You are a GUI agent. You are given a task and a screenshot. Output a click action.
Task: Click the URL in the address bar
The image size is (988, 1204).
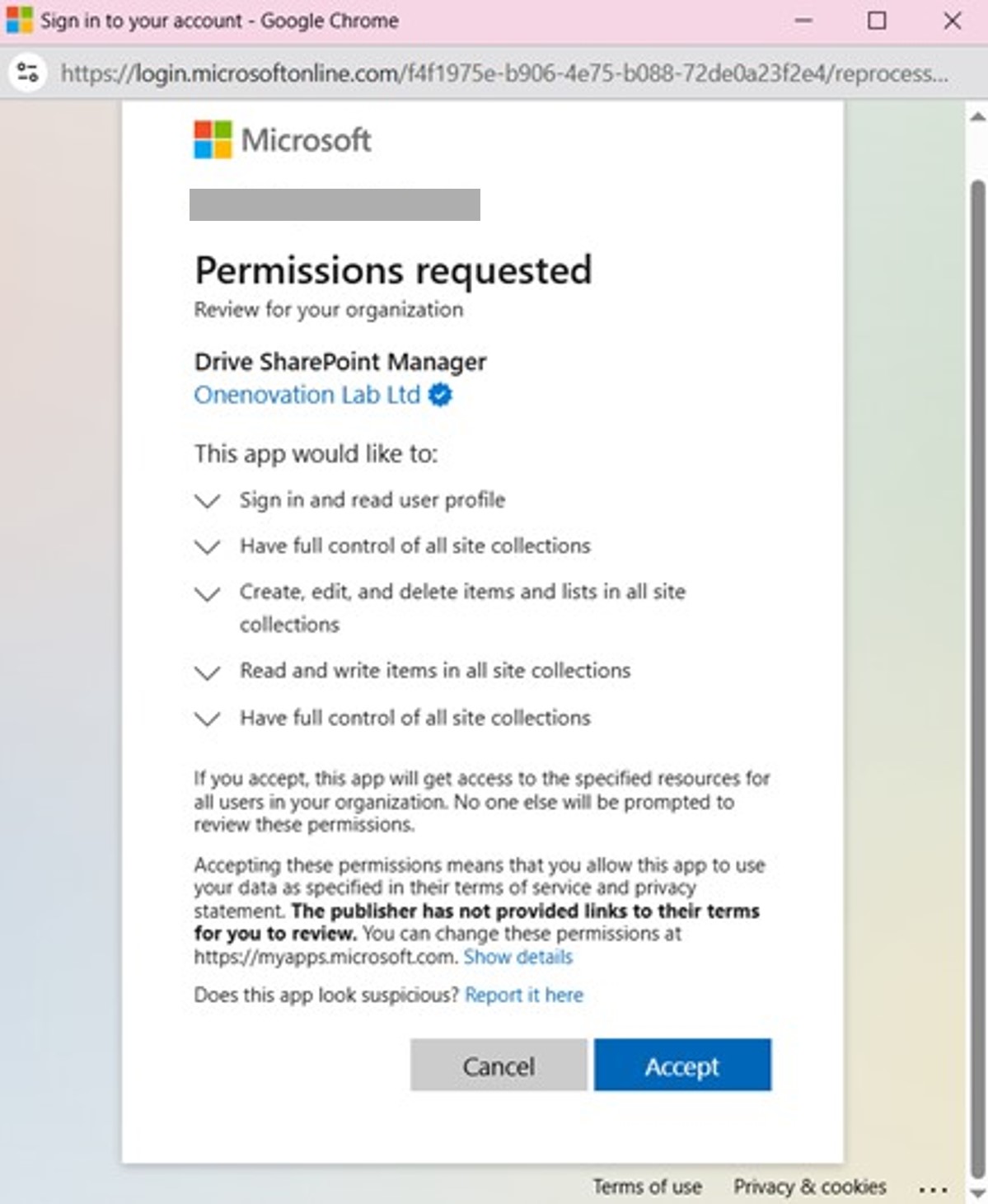(504, 73)
